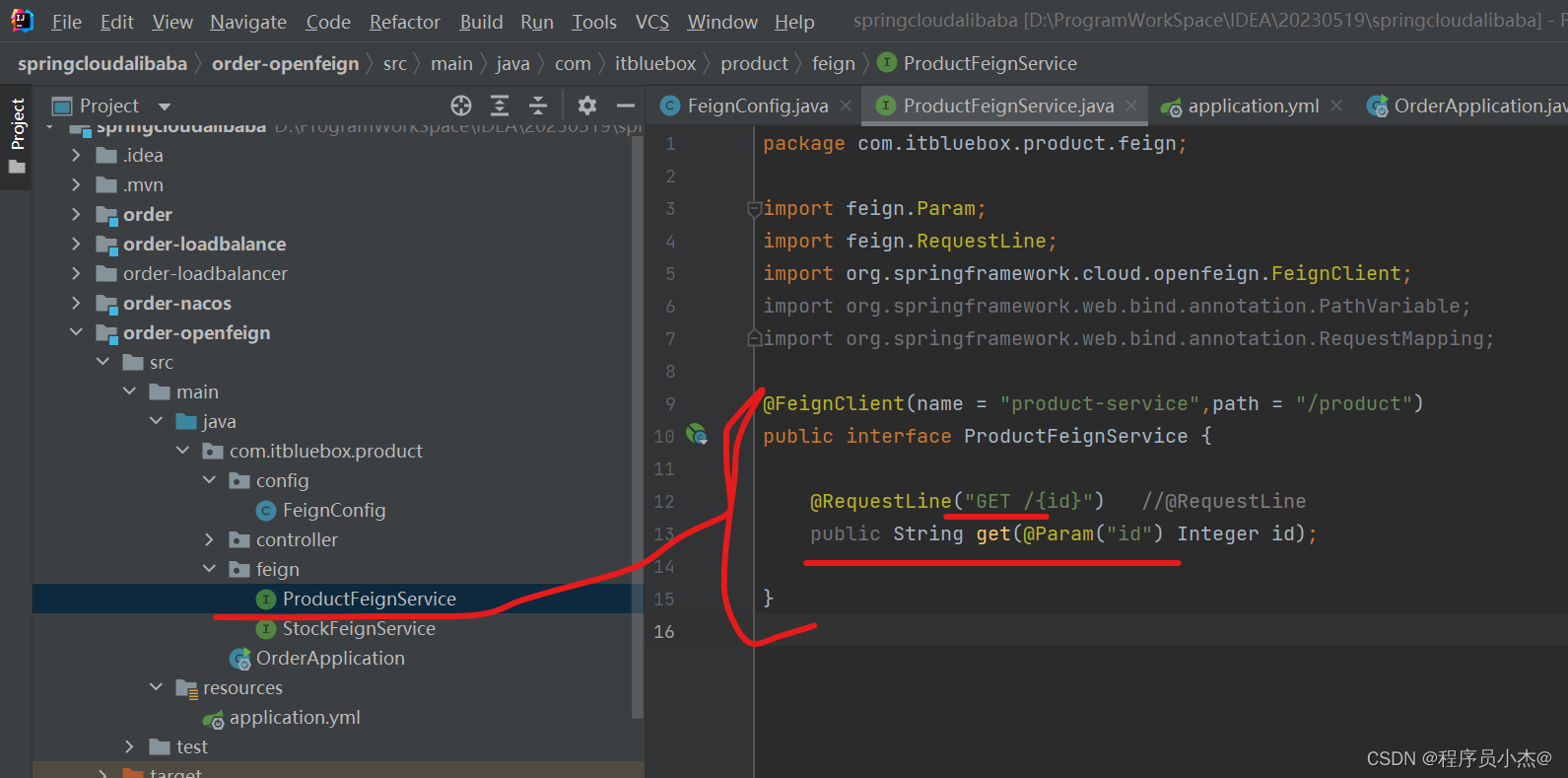Viewport: 1568px width, 778px height.
Task: Click the IntelliJ IDEA logo icon
Action: (22, 20)
